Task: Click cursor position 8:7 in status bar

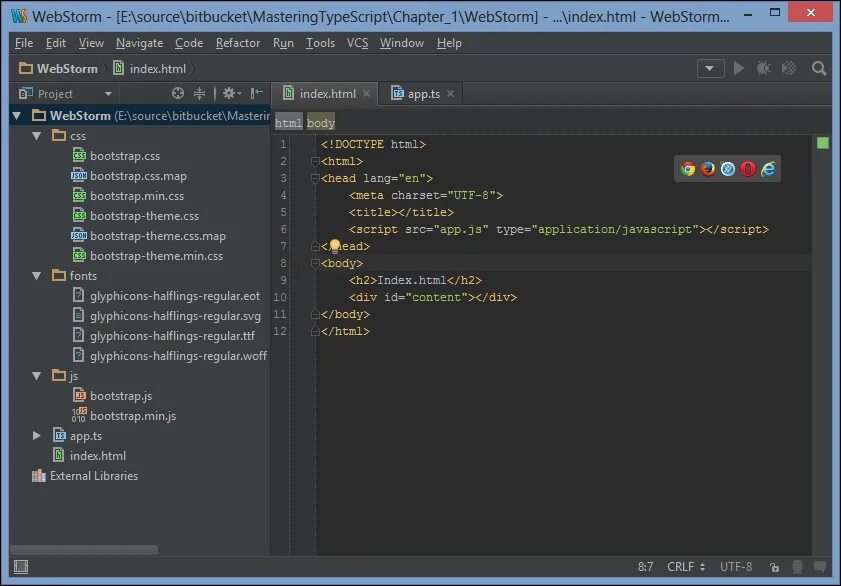Action: pyautogui.click(x=645, y=567)
